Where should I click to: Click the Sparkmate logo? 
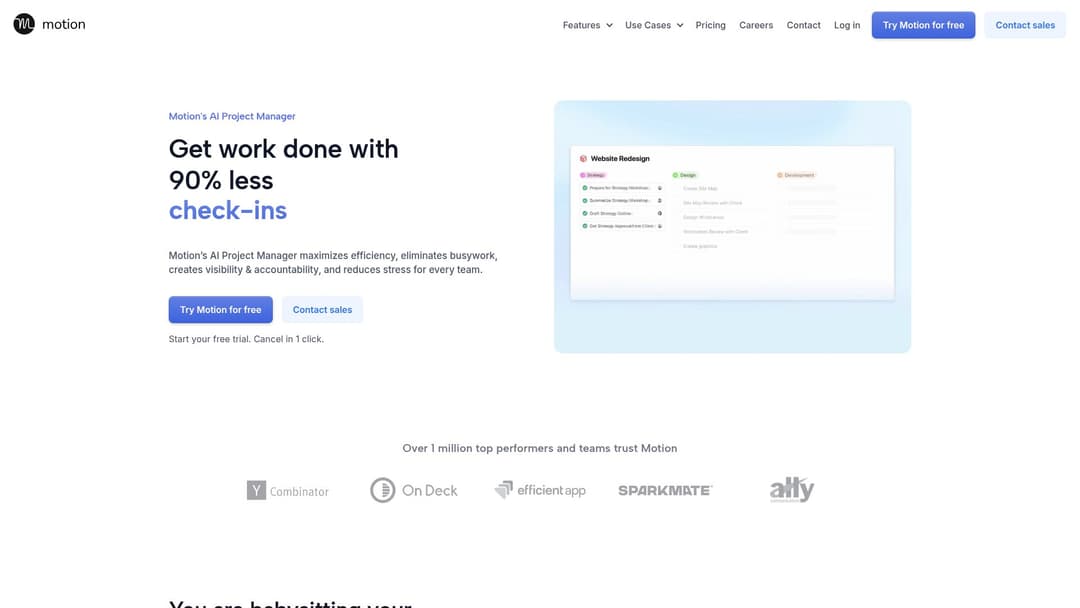click(x=665, y=490)
